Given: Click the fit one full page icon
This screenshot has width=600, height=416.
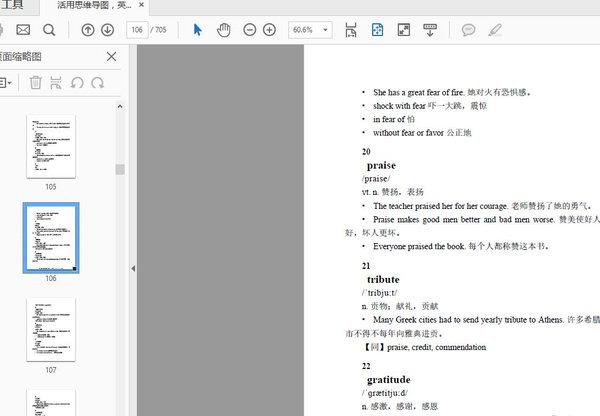Looking at the screenshot, I should pos(377,30).
